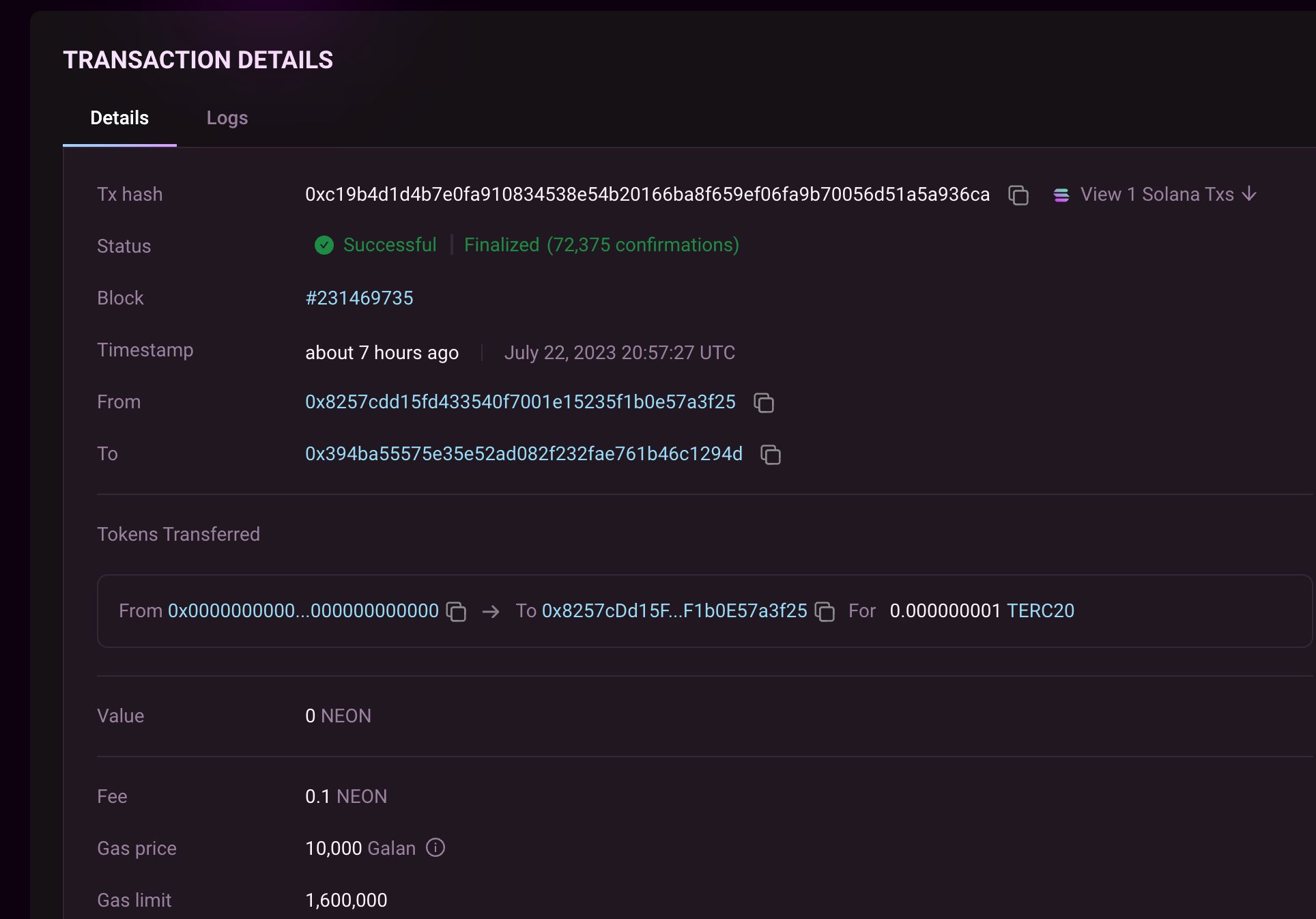1316x919 pixels.
Task: Open the To address 0x394ba555...1294d link
Action: 524,454
